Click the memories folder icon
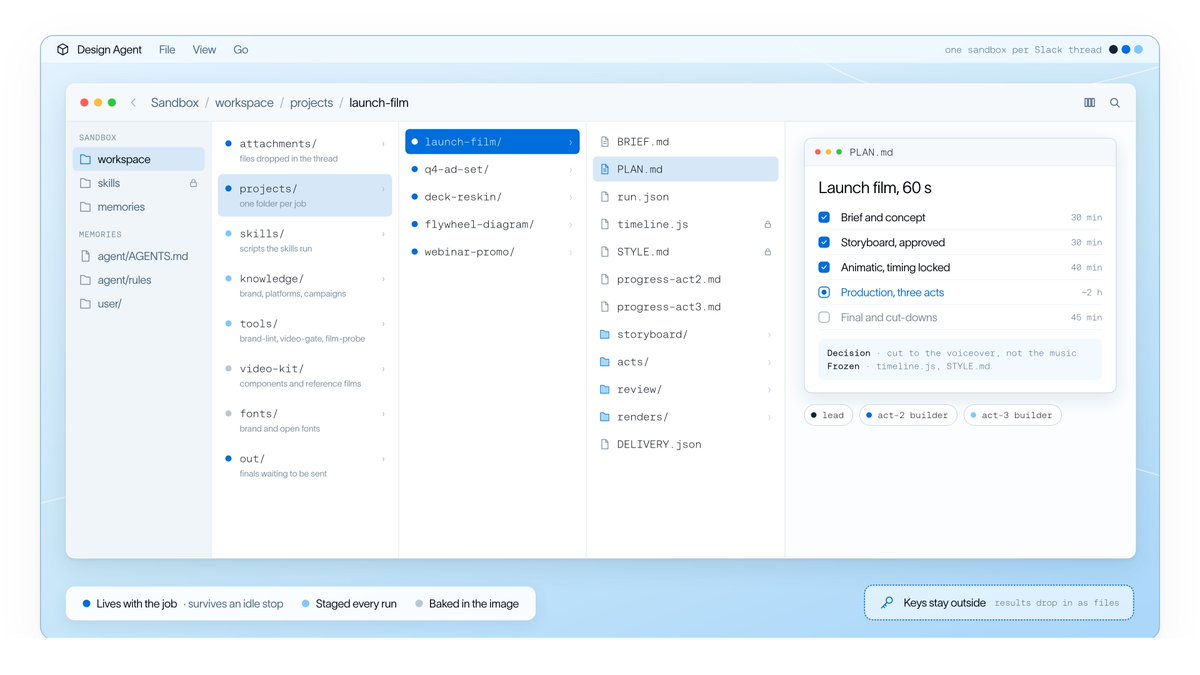Viewport: 1200px width, 675px height. [x=86, y=207]
